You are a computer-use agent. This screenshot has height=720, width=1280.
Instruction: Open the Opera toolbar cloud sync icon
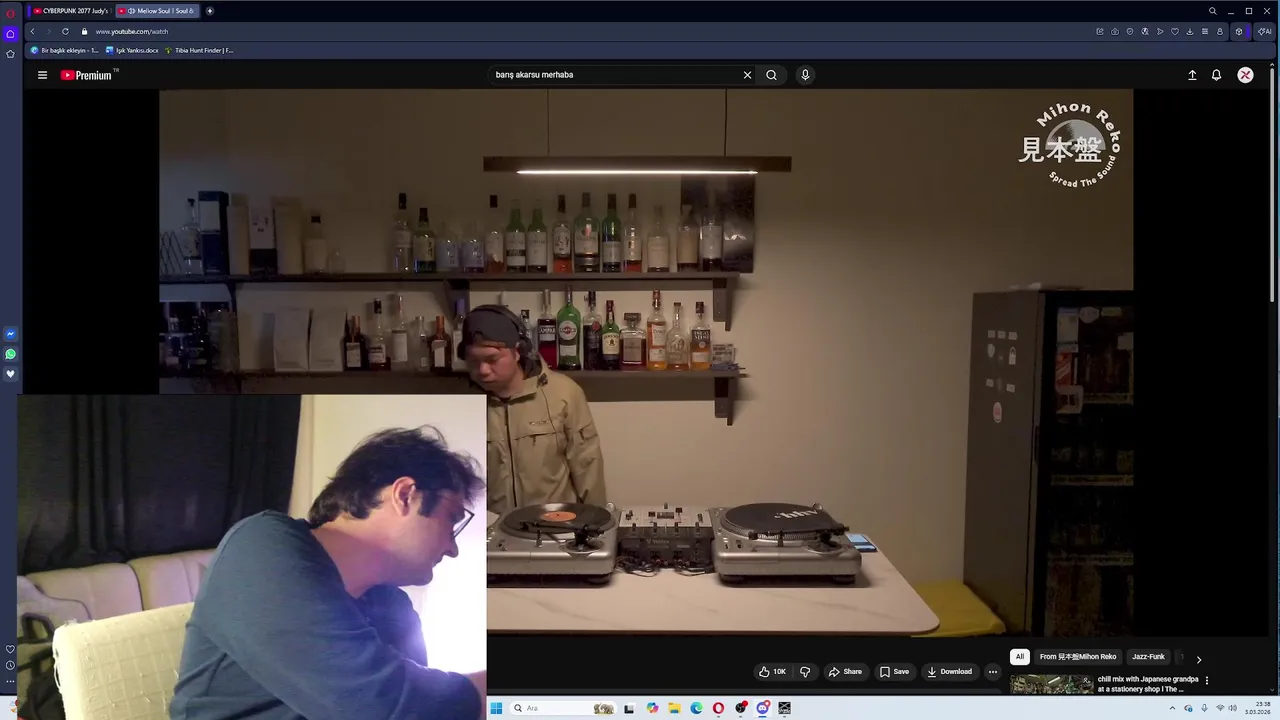click(1114, 32)
